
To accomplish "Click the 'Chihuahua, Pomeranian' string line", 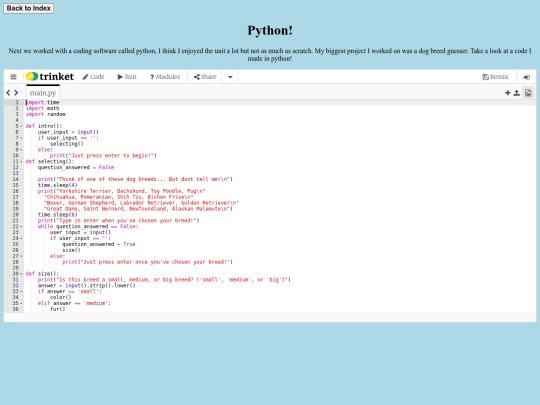I will coord(118,197).
